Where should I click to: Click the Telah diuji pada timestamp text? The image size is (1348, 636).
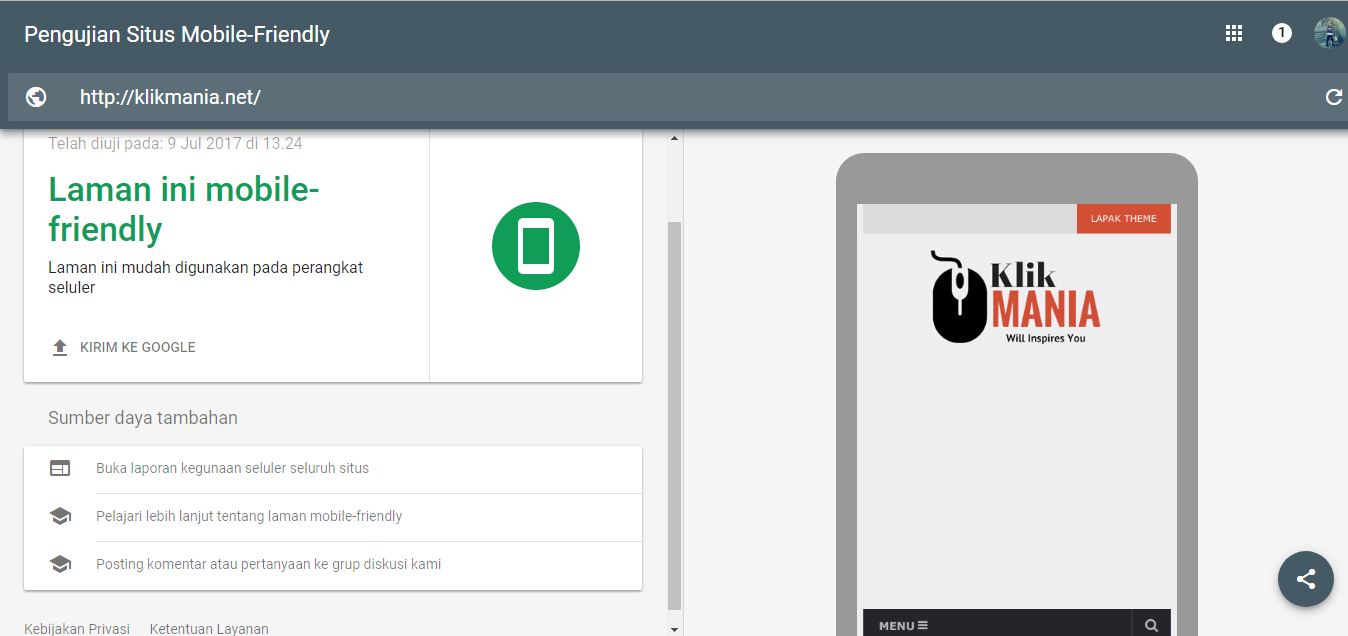point(175,143)
